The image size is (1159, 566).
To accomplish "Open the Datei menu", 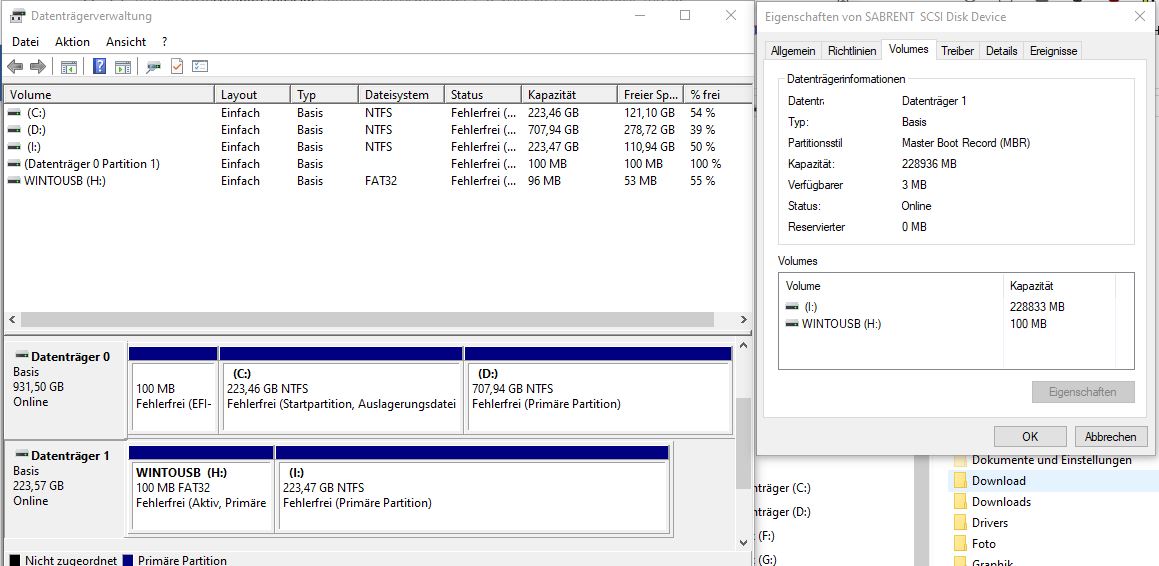I will (25, 42).
